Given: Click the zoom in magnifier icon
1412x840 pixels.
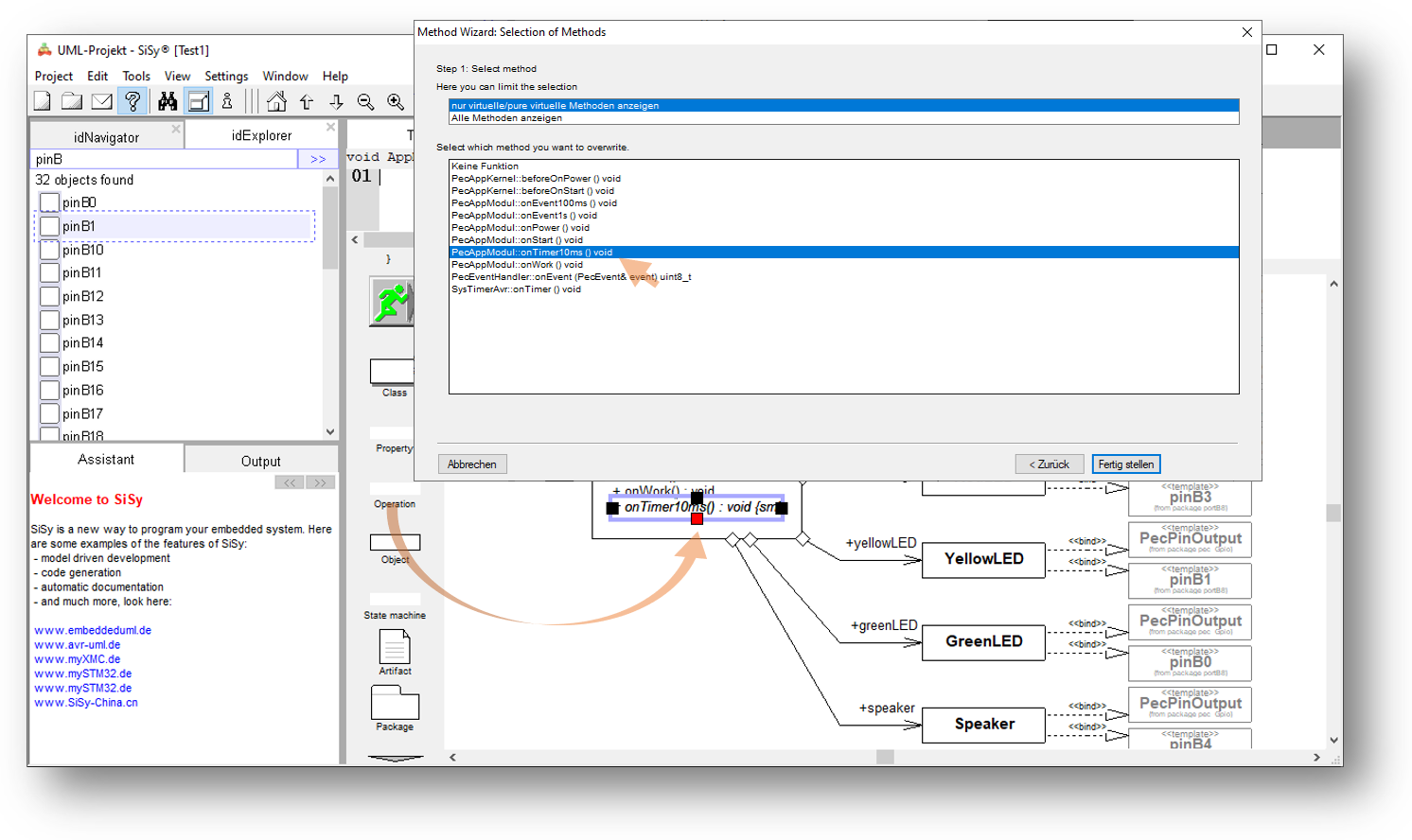Looking at the screenshot, I should 396,101.
